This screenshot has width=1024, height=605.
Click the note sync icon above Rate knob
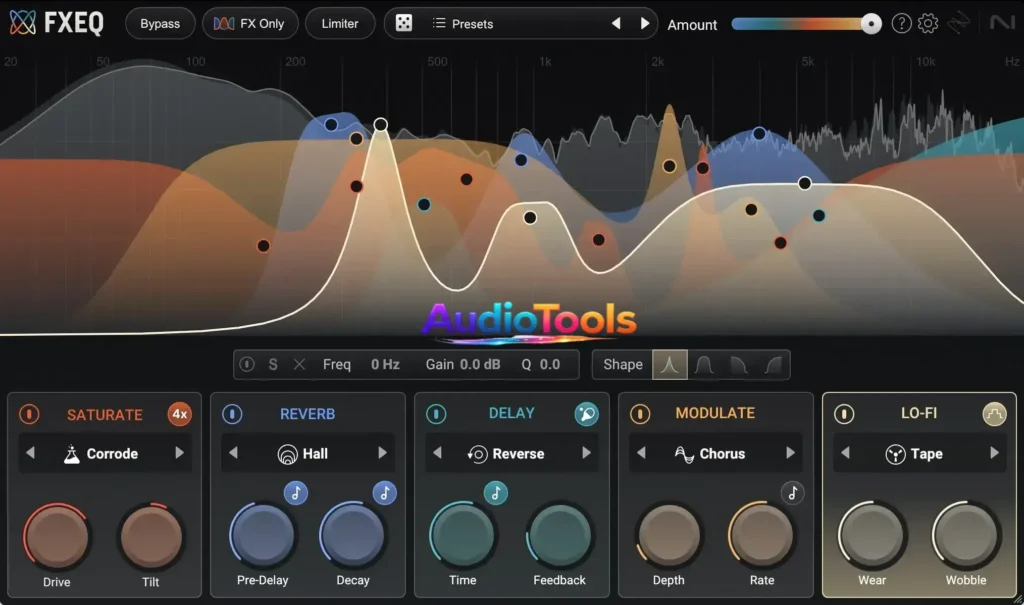pyautogui.click(x=794, y=492)
